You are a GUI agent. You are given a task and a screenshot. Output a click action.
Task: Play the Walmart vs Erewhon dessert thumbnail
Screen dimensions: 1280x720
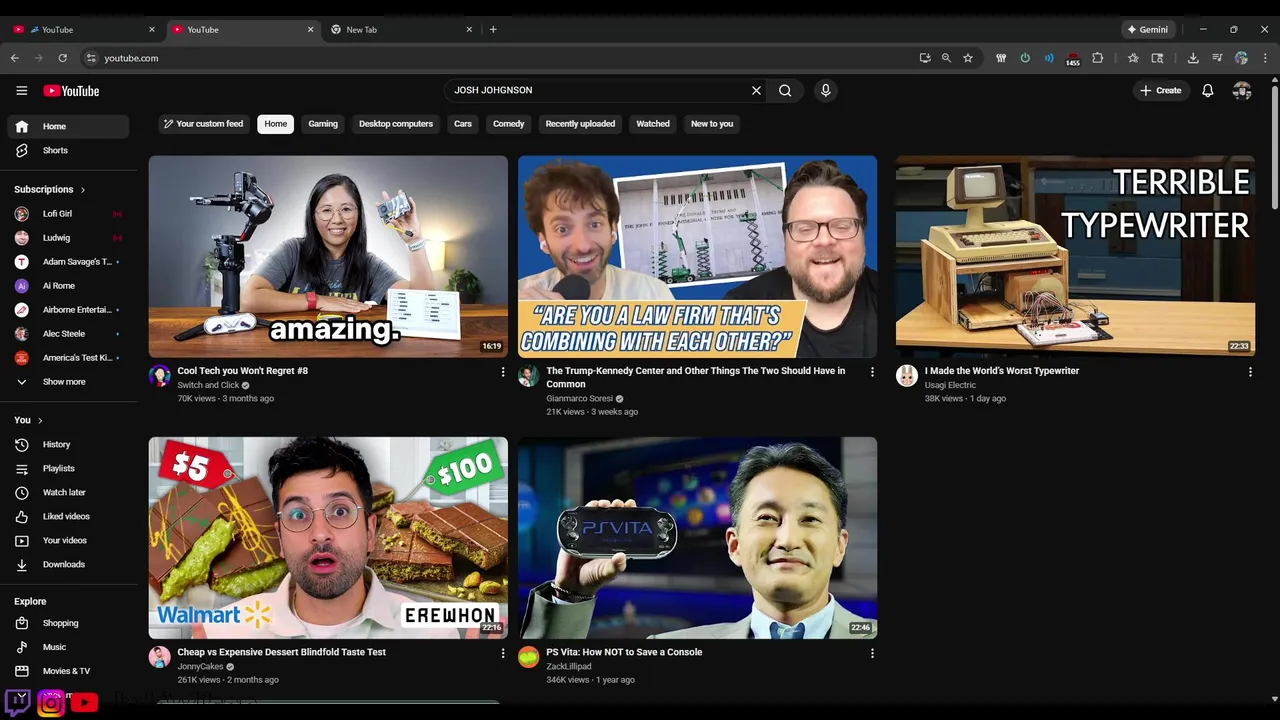[x=328, y=537]
